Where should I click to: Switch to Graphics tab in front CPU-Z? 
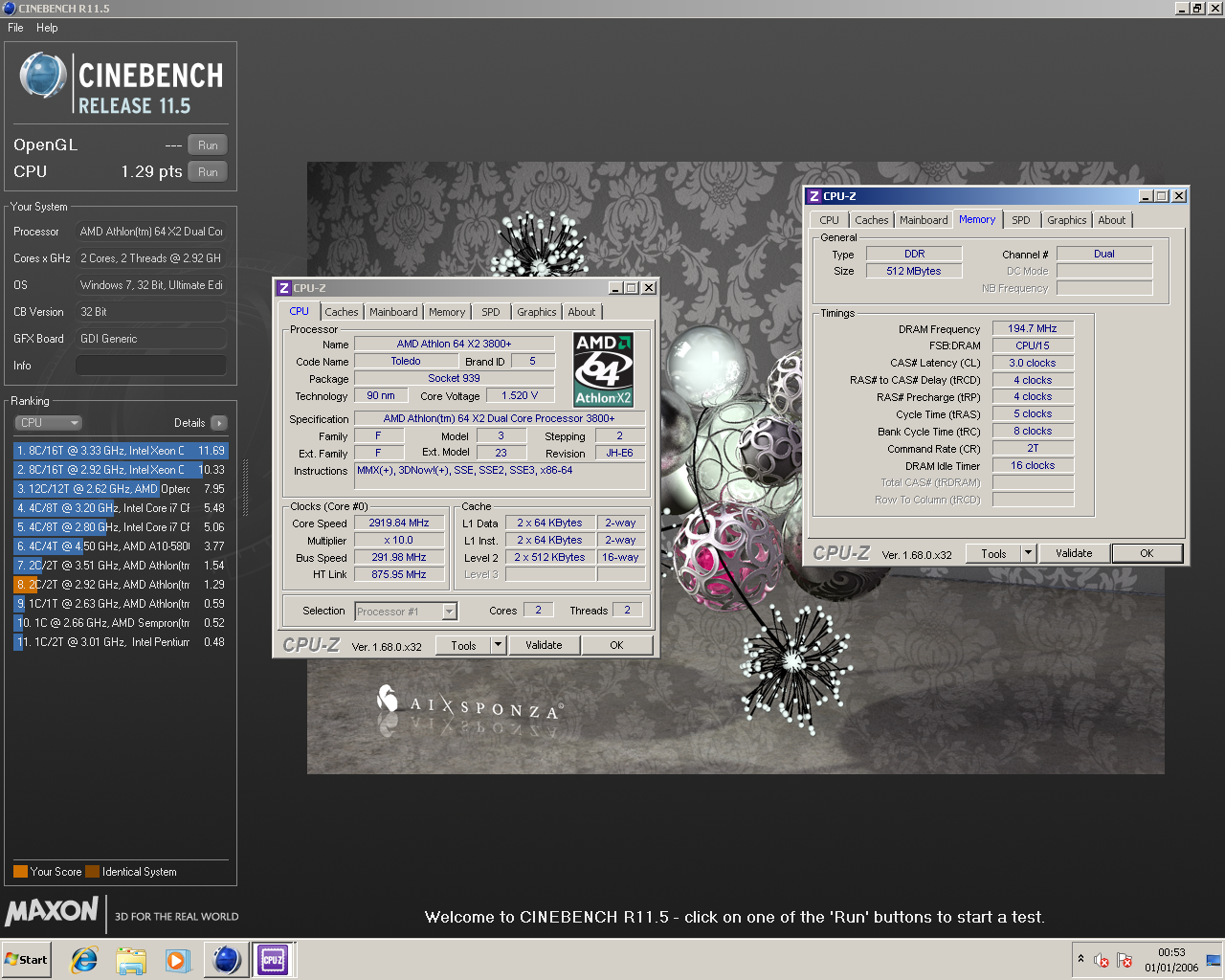click(x=536, y=312)
